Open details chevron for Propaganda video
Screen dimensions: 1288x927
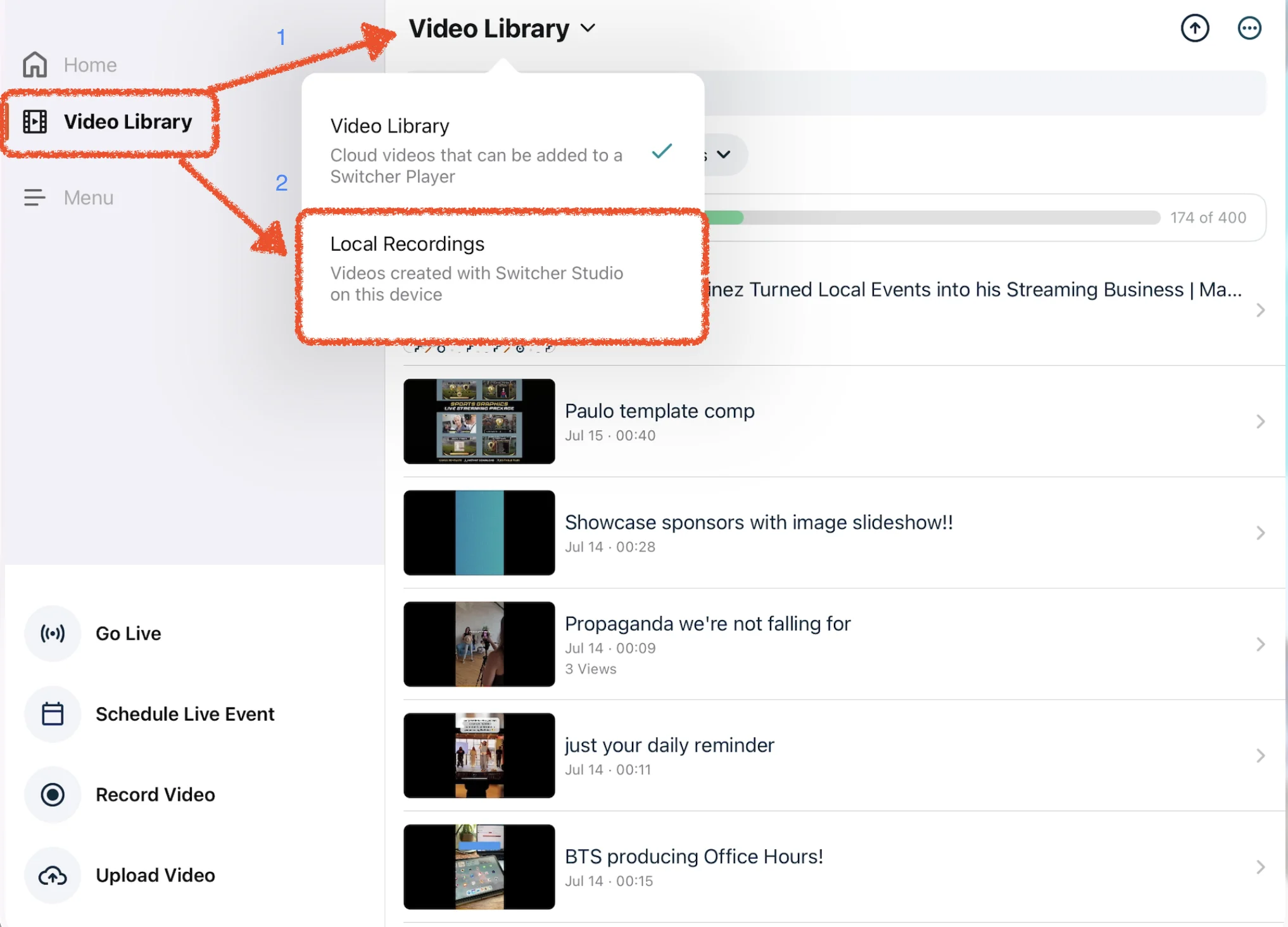(x=1260, y=645)
